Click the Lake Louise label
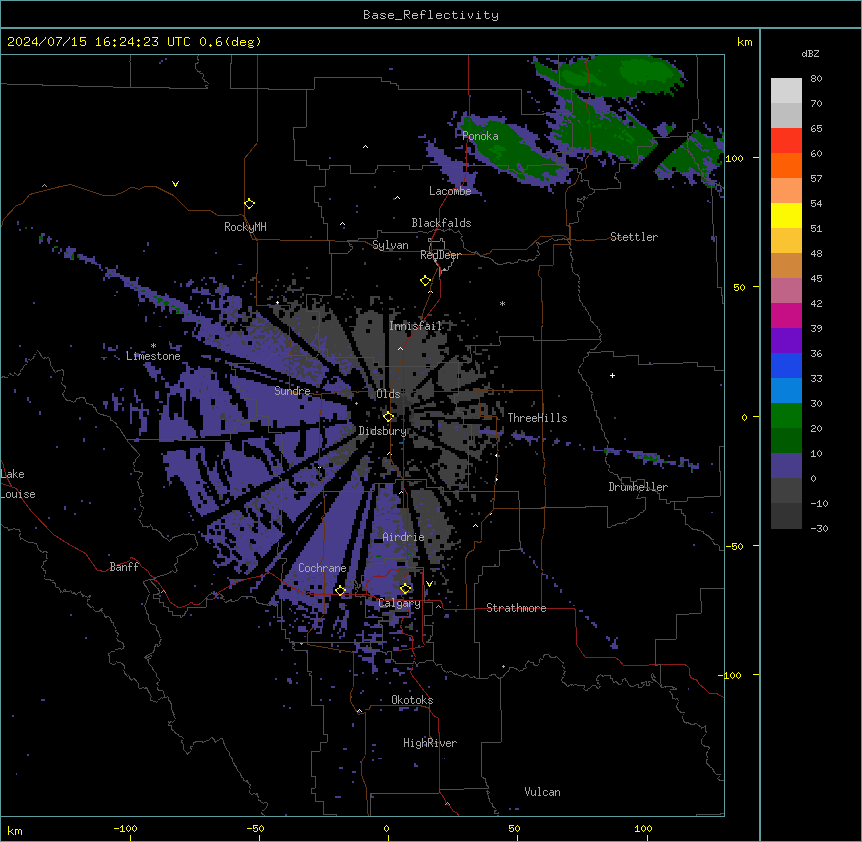The height and width of the screenshot is (842, 862). click(x=18, y=484)
